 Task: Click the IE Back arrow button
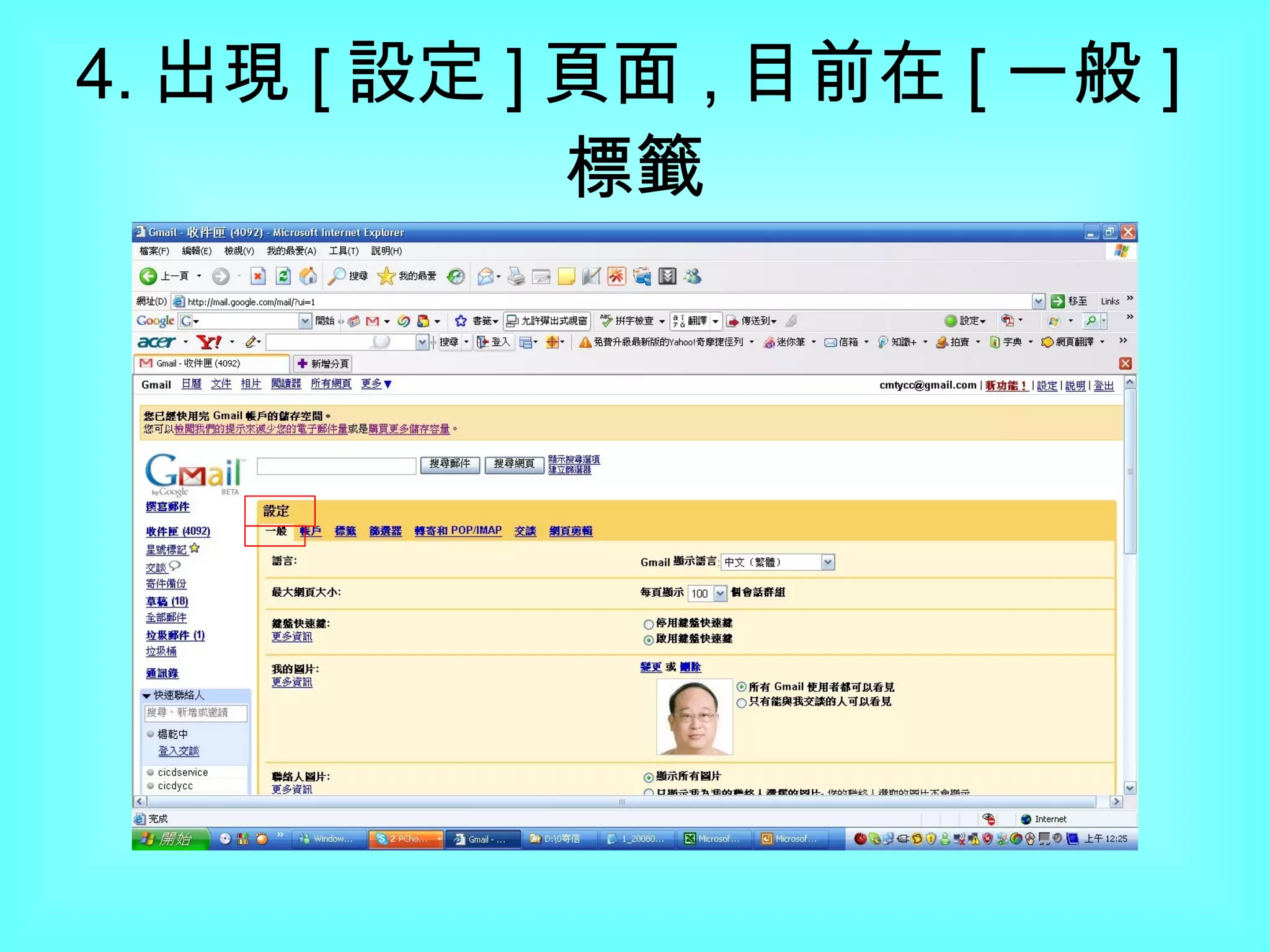click(x=148, y=276)
